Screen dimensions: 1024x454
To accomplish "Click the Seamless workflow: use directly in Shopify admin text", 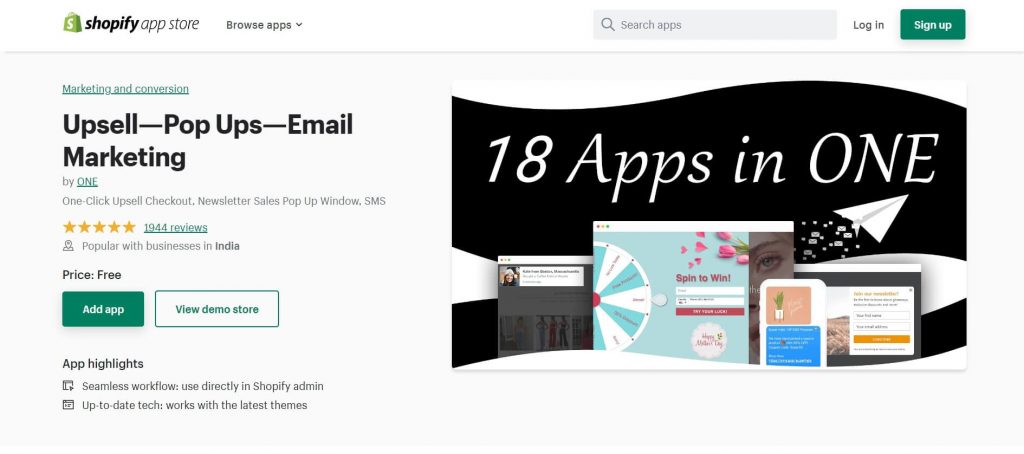I will 202,386.
